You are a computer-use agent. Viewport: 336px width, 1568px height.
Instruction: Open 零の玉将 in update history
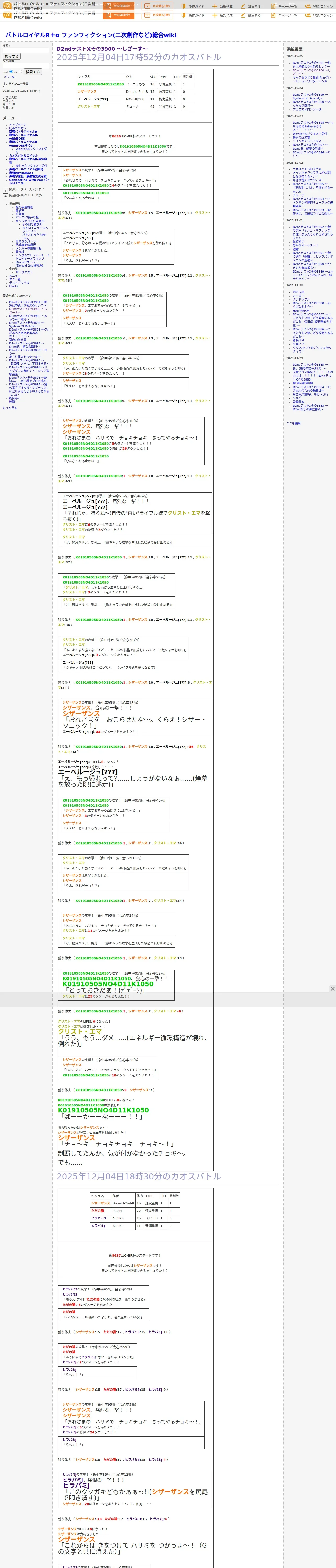[298, 292]
